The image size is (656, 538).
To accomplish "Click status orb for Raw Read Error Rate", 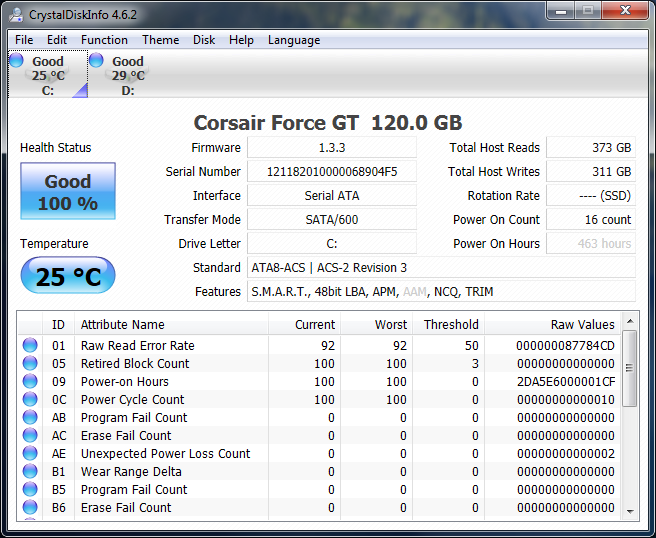I will point(30,345).
